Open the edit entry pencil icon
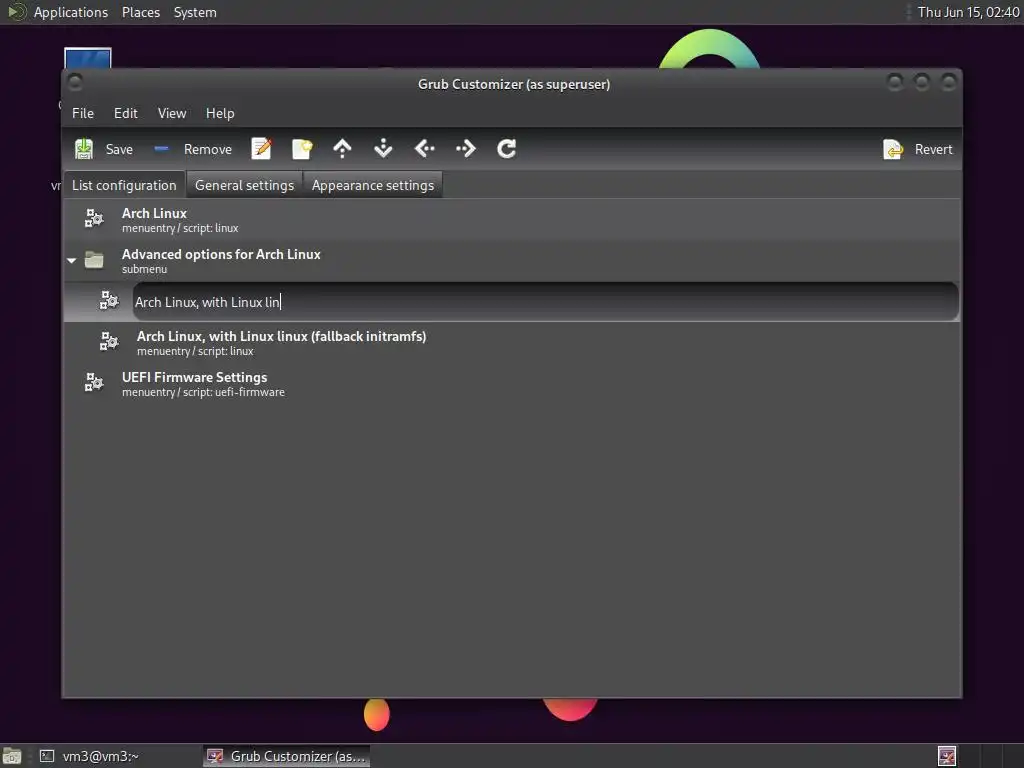Image resolution: width=1024 pixels, height=768 pixels. click(x=261, y=149)
